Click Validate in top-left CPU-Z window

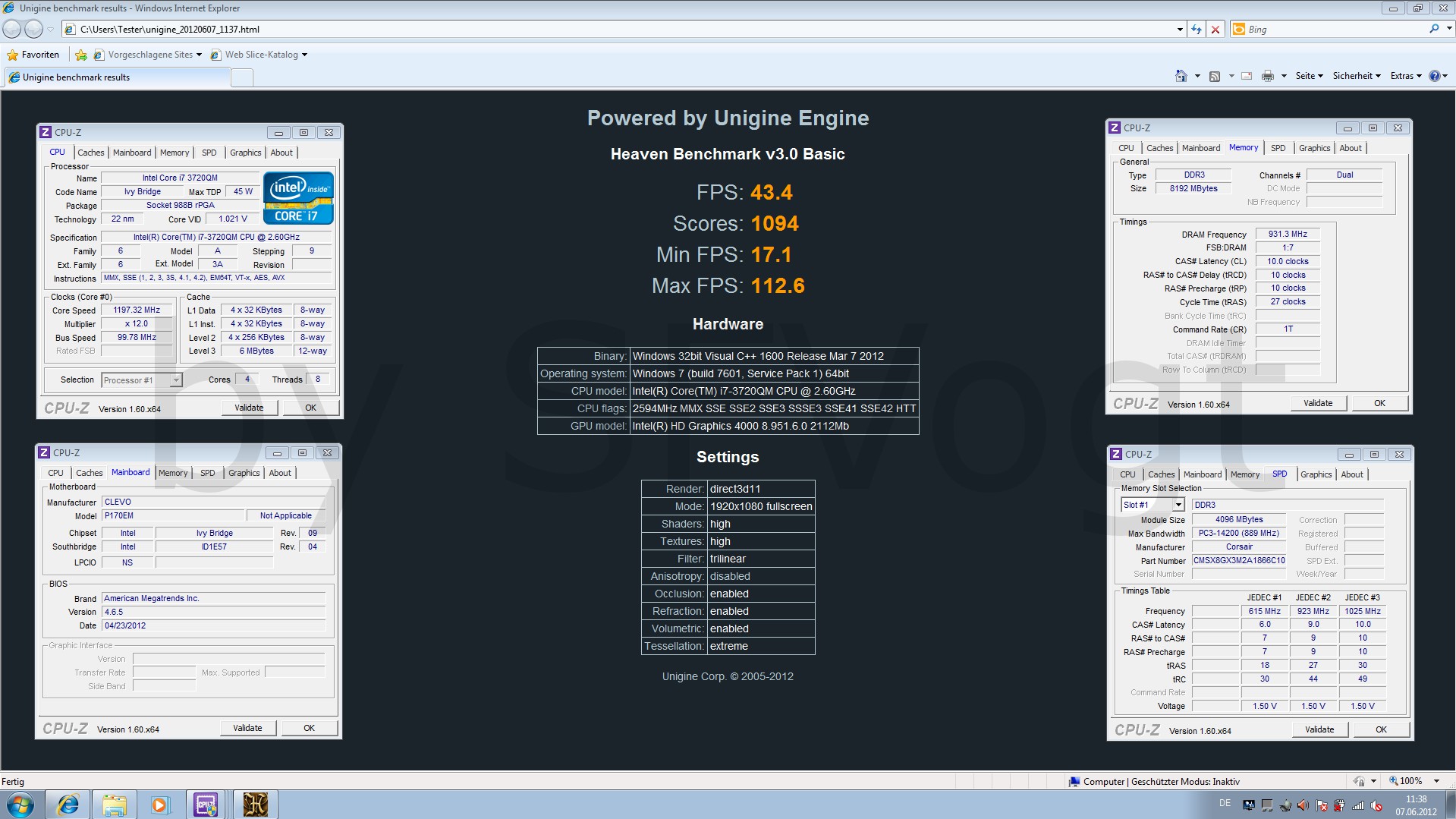[249, 408]
